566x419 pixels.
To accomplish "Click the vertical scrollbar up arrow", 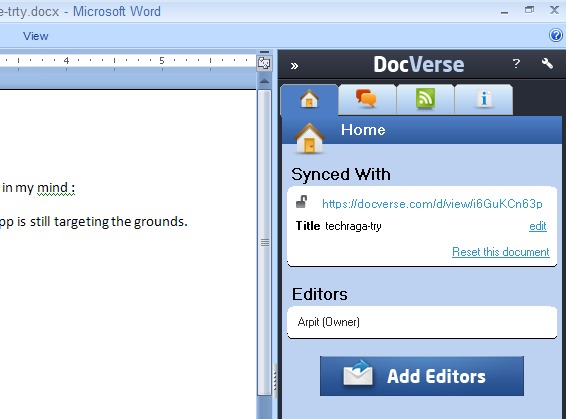I will (x=264, y=81).
